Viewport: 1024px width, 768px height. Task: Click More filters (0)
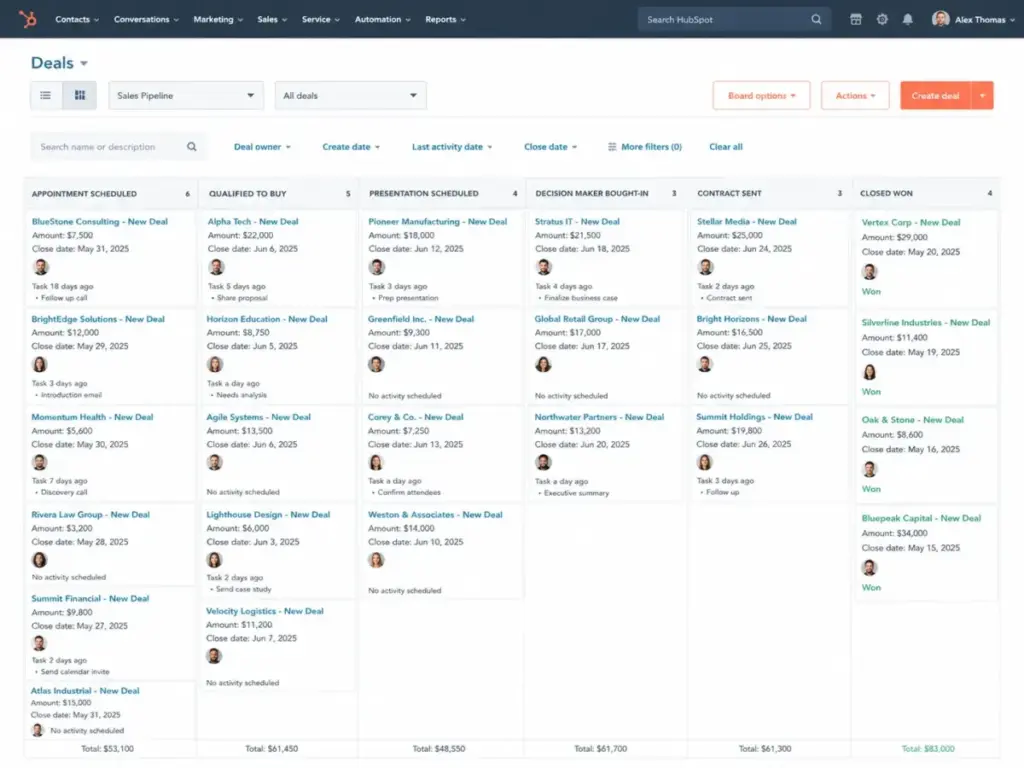pos(645,147)
